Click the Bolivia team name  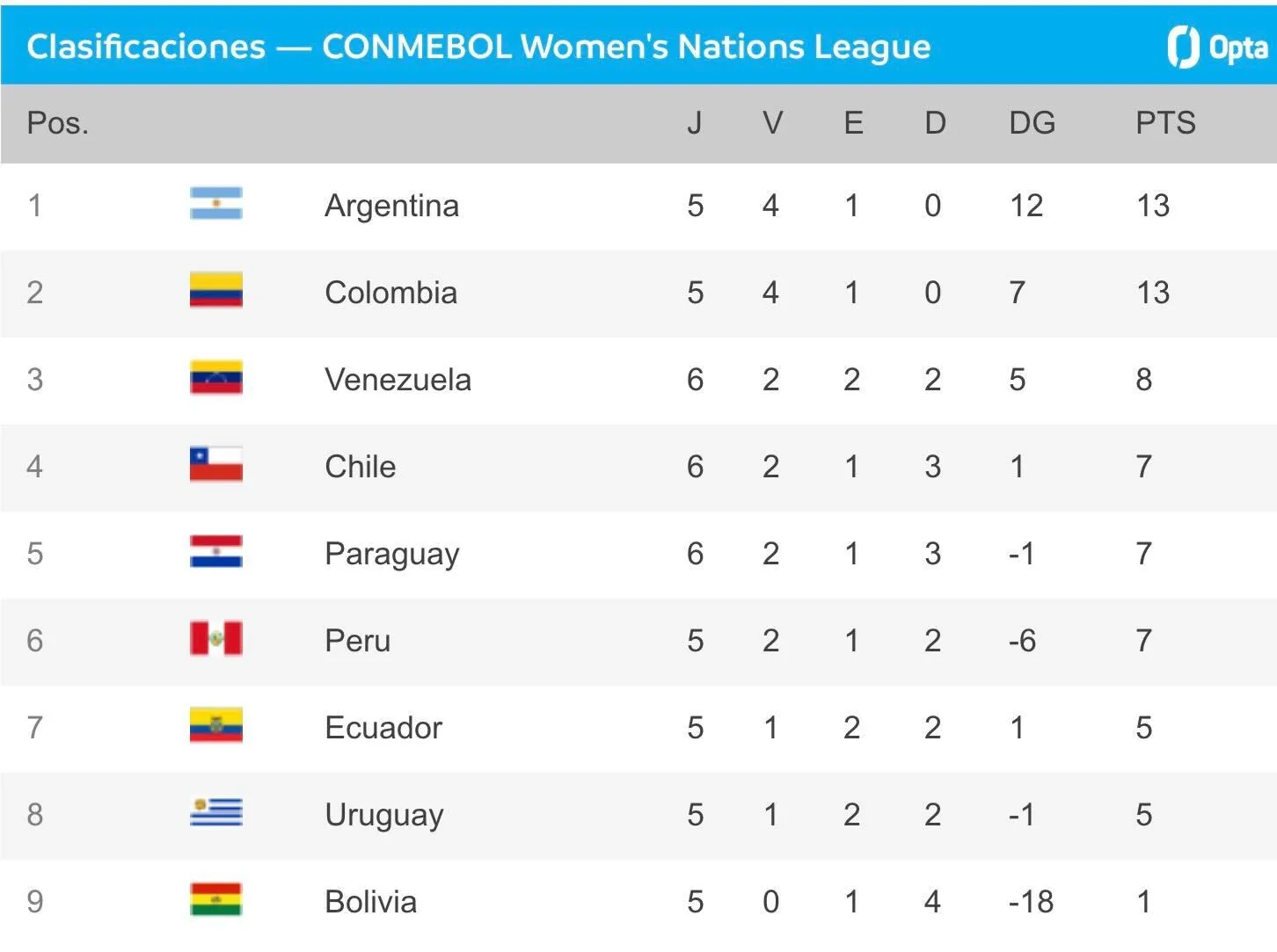pyautogui.click(x=370, y=902)
